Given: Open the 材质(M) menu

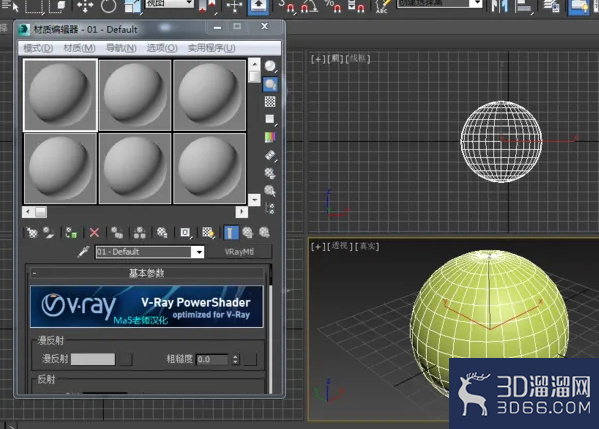Looking at the screenshot, I should pos(79,48).
